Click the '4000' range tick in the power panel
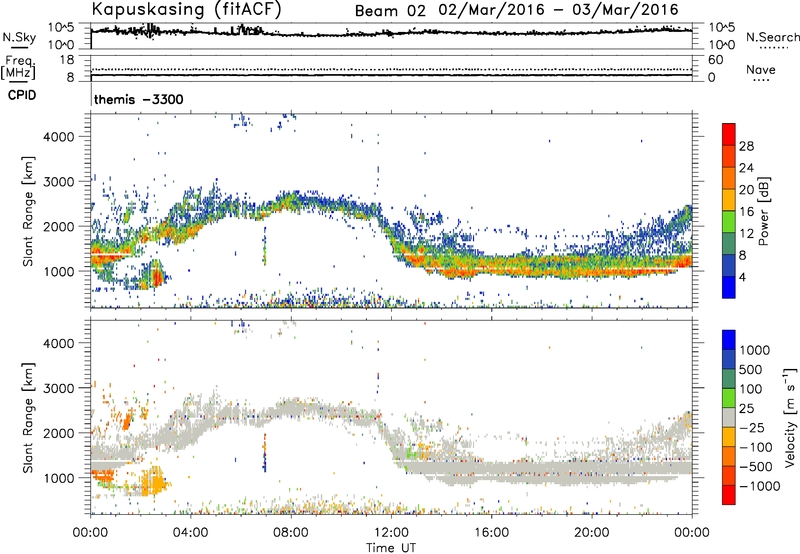 pos(59,137)
